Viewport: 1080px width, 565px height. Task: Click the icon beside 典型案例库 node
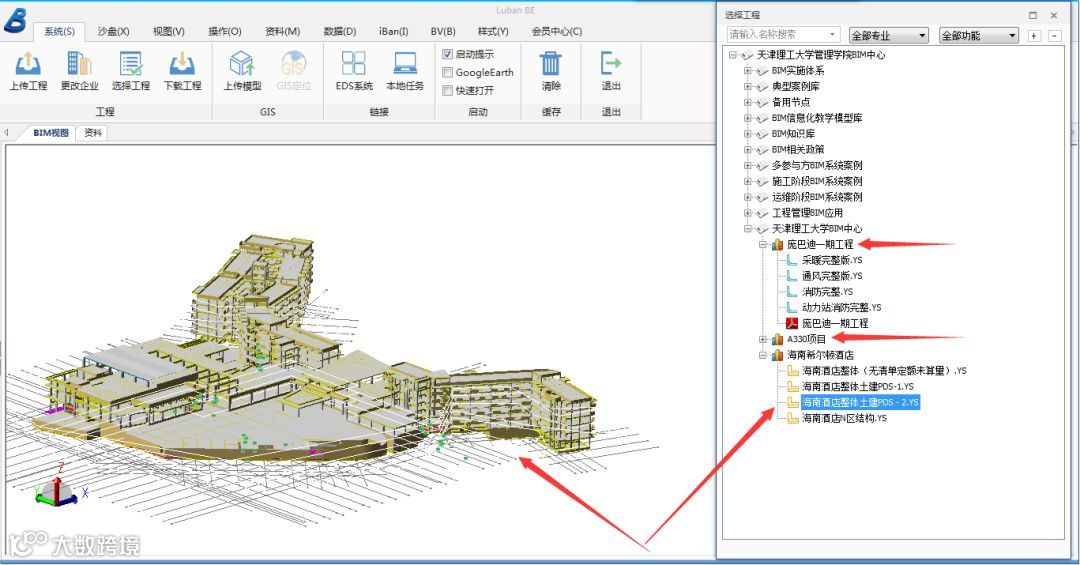(762, 87)
